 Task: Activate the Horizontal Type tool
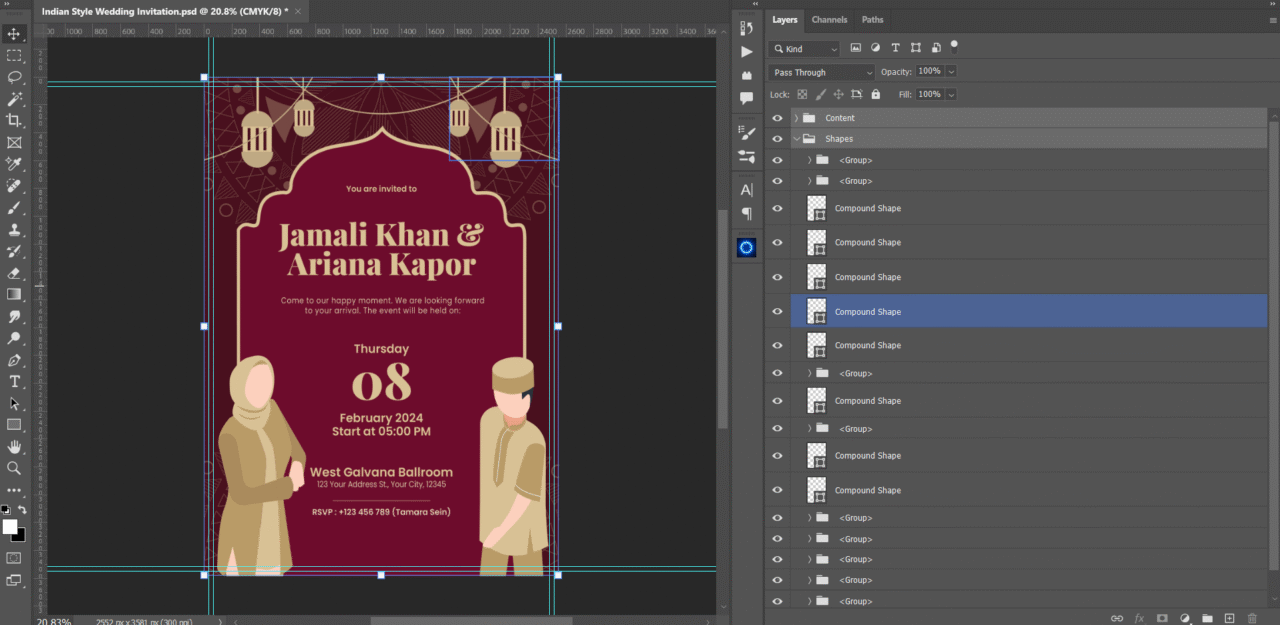14,382
